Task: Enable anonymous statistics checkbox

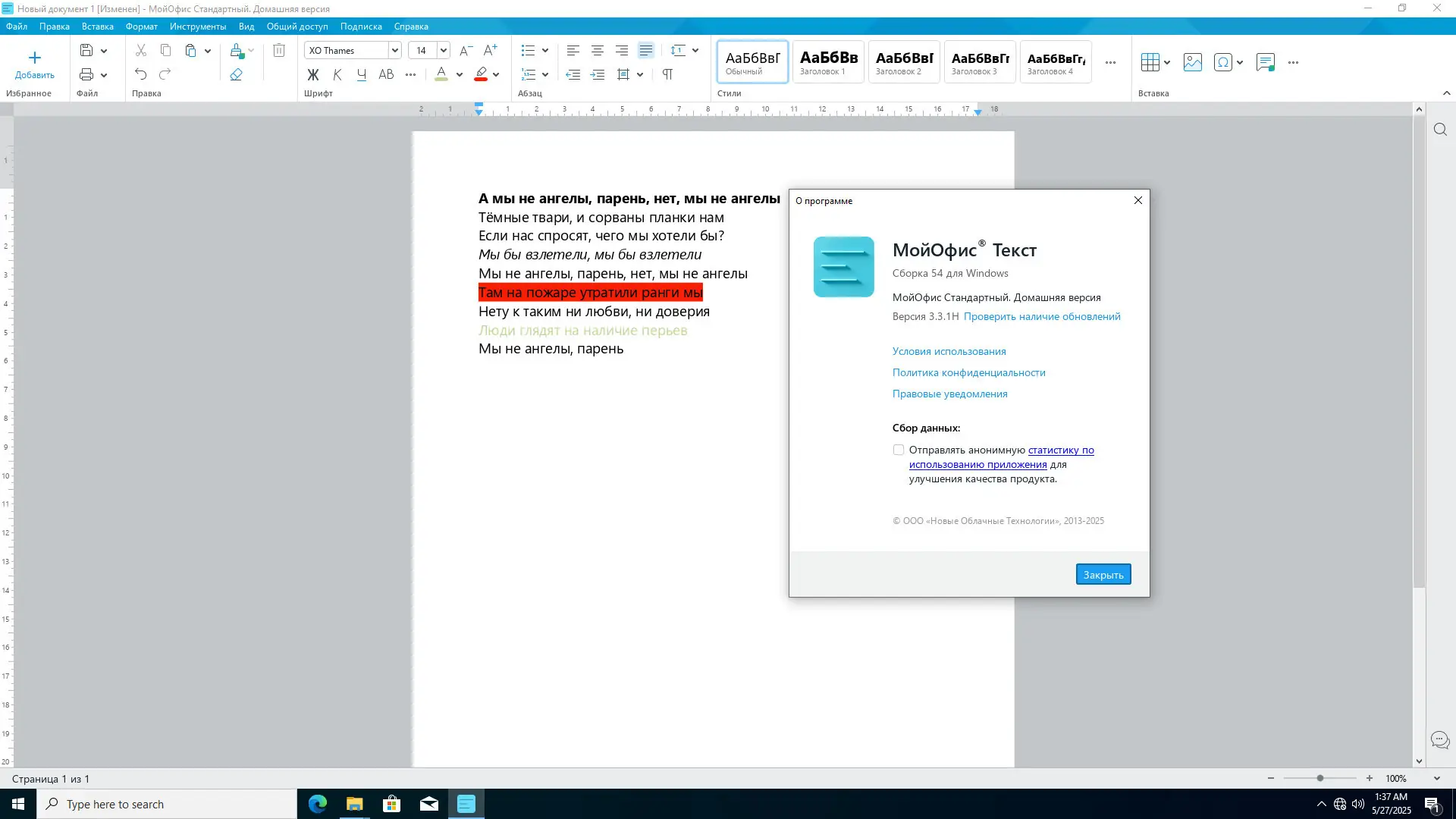Action: click(x=899, y=450)
